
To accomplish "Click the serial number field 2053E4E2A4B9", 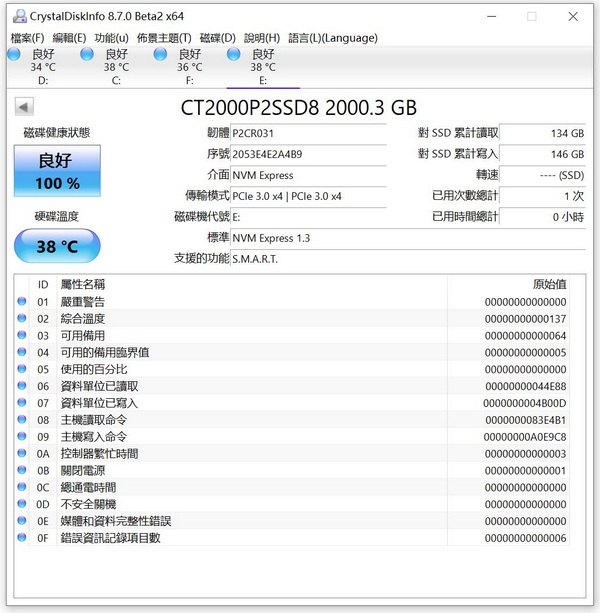I will (x=308, y=154).
